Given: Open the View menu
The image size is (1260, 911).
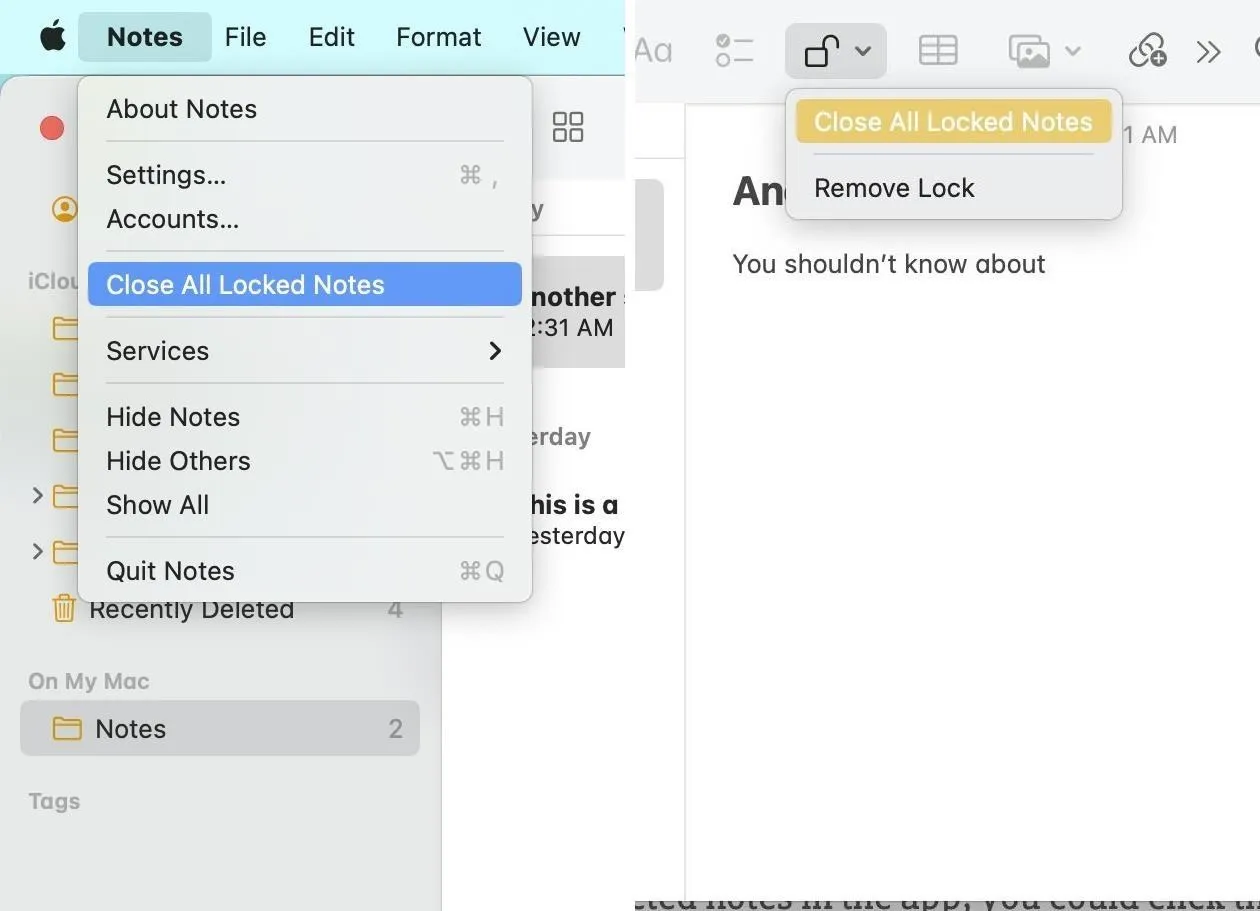Looking at the screenshot, I should click(551, 37).
